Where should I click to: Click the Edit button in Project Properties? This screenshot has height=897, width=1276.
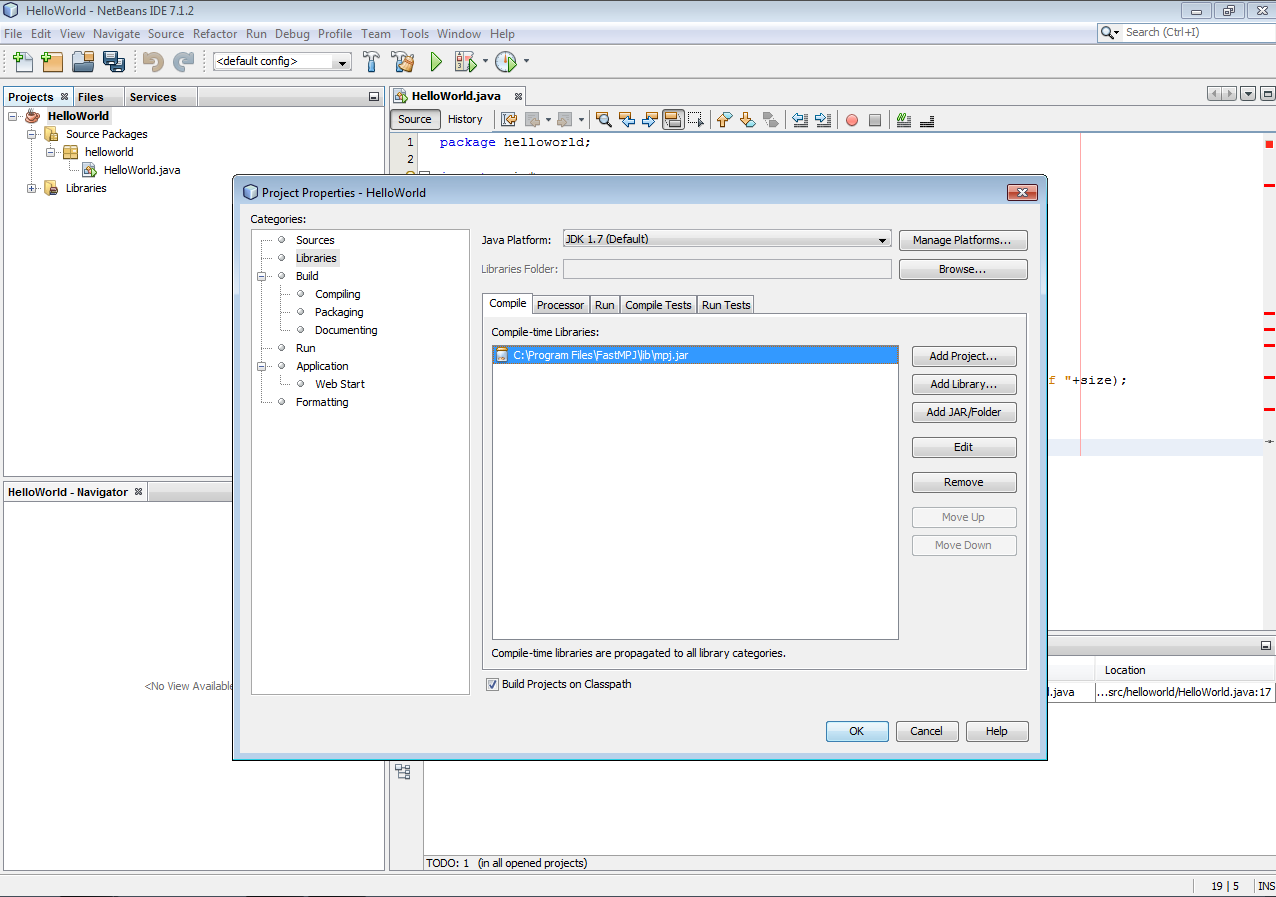pos(964,447)
